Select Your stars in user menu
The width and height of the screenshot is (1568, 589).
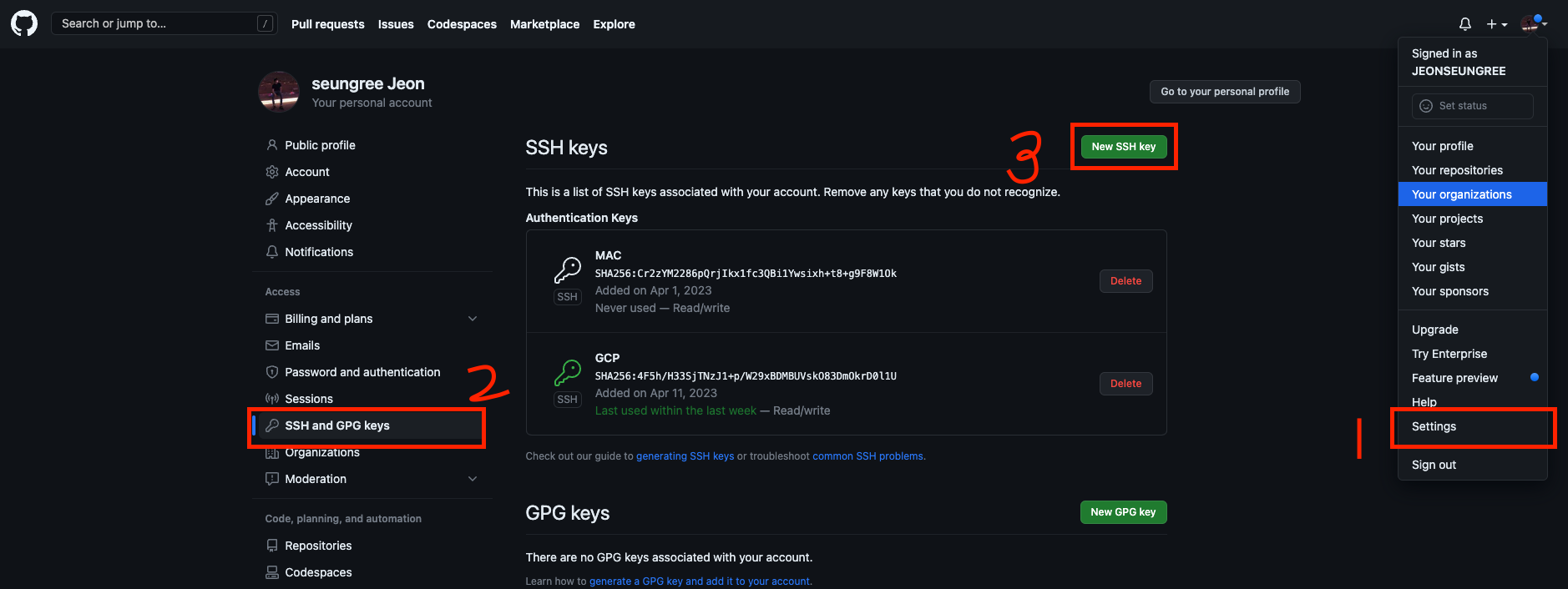pyautogui.click(x=1473, y=243)
